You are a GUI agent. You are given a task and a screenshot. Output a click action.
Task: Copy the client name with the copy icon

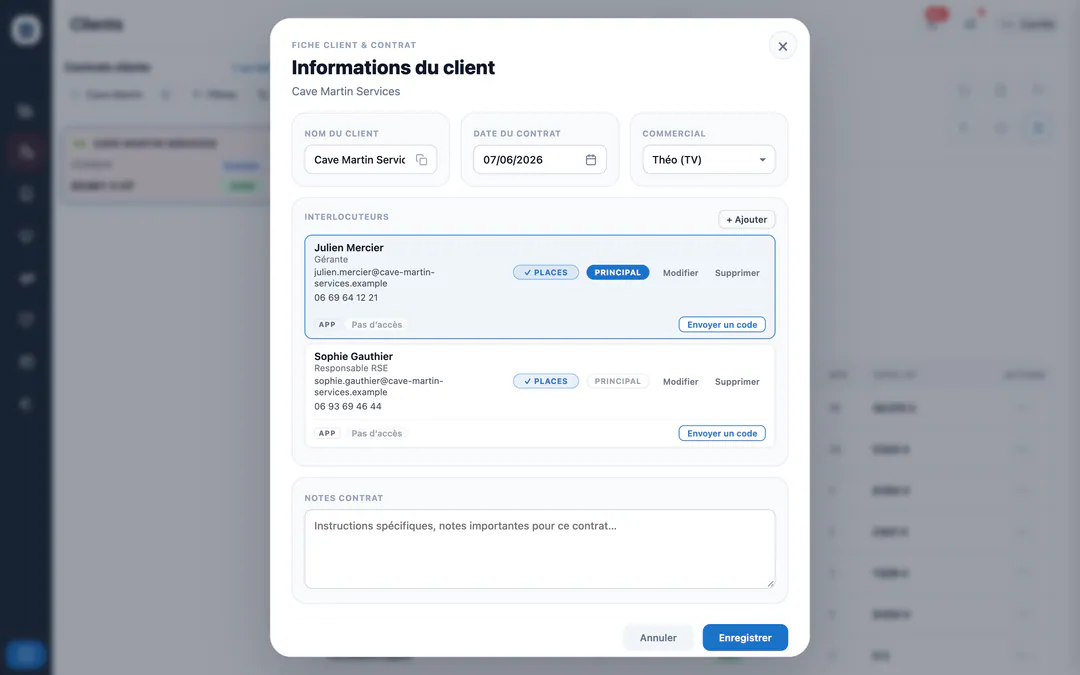point(422,160)
